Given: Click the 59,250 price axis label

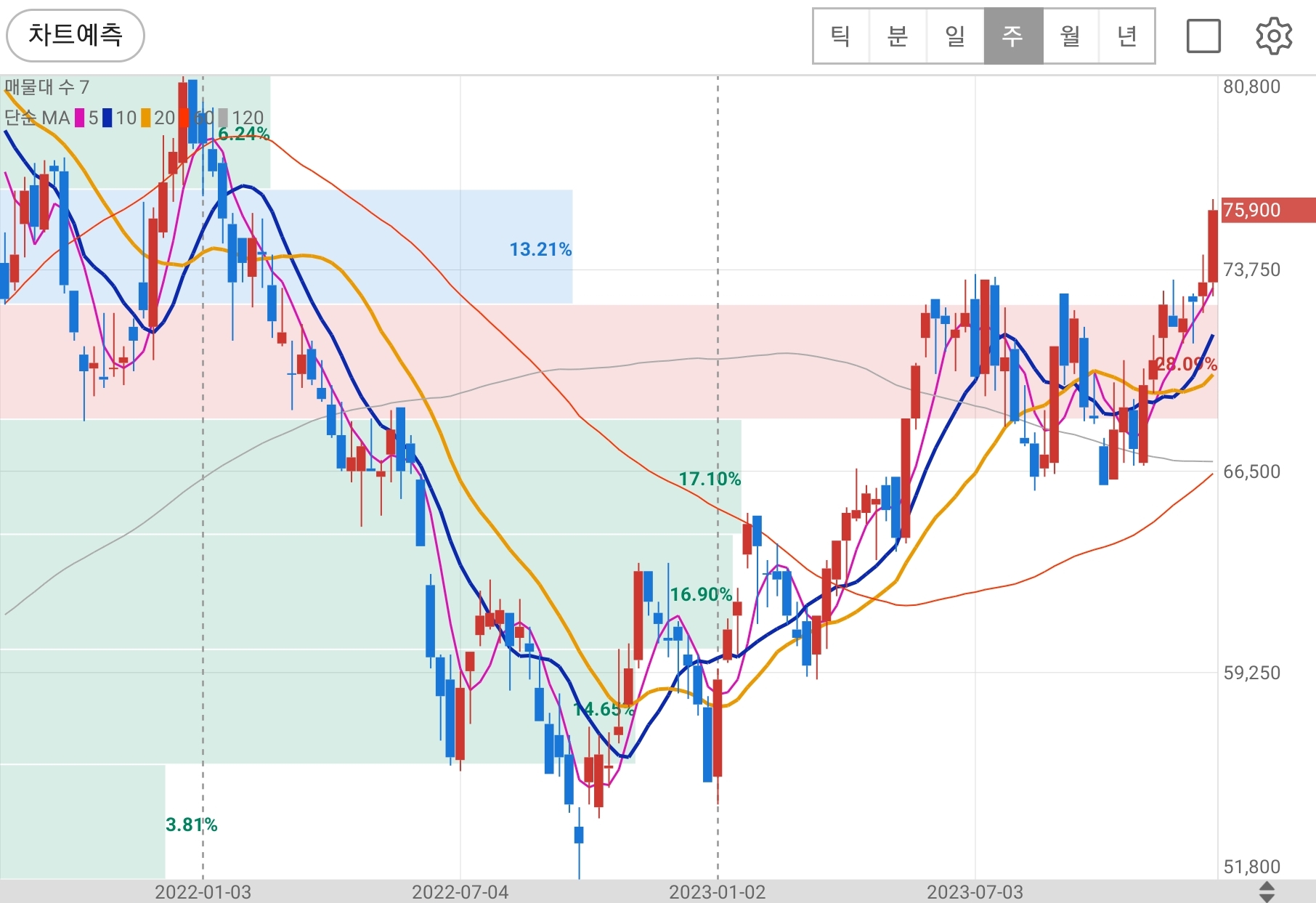Looking at the screenshot, I should coord(1251,673).
